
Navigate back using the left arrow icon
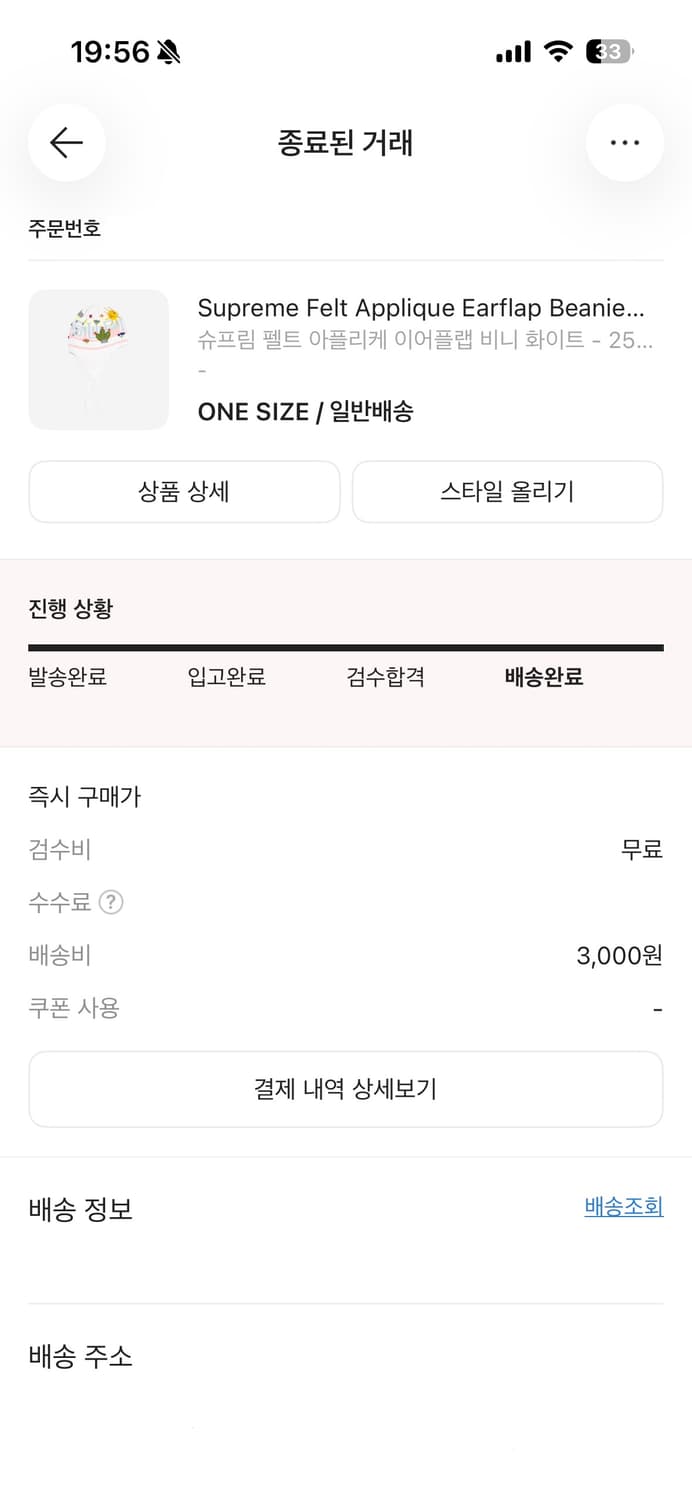(x=66, y=143)
